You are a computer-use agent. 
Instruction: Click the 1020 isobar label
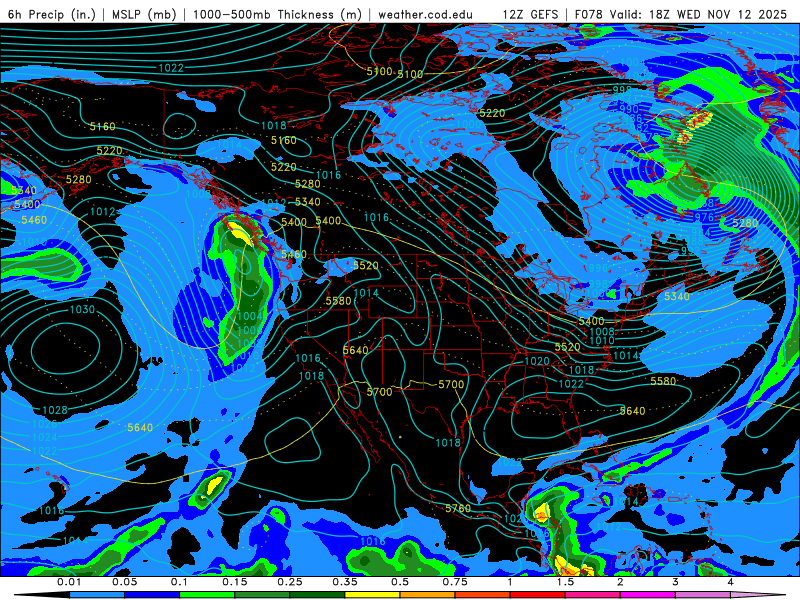[537, 361]
